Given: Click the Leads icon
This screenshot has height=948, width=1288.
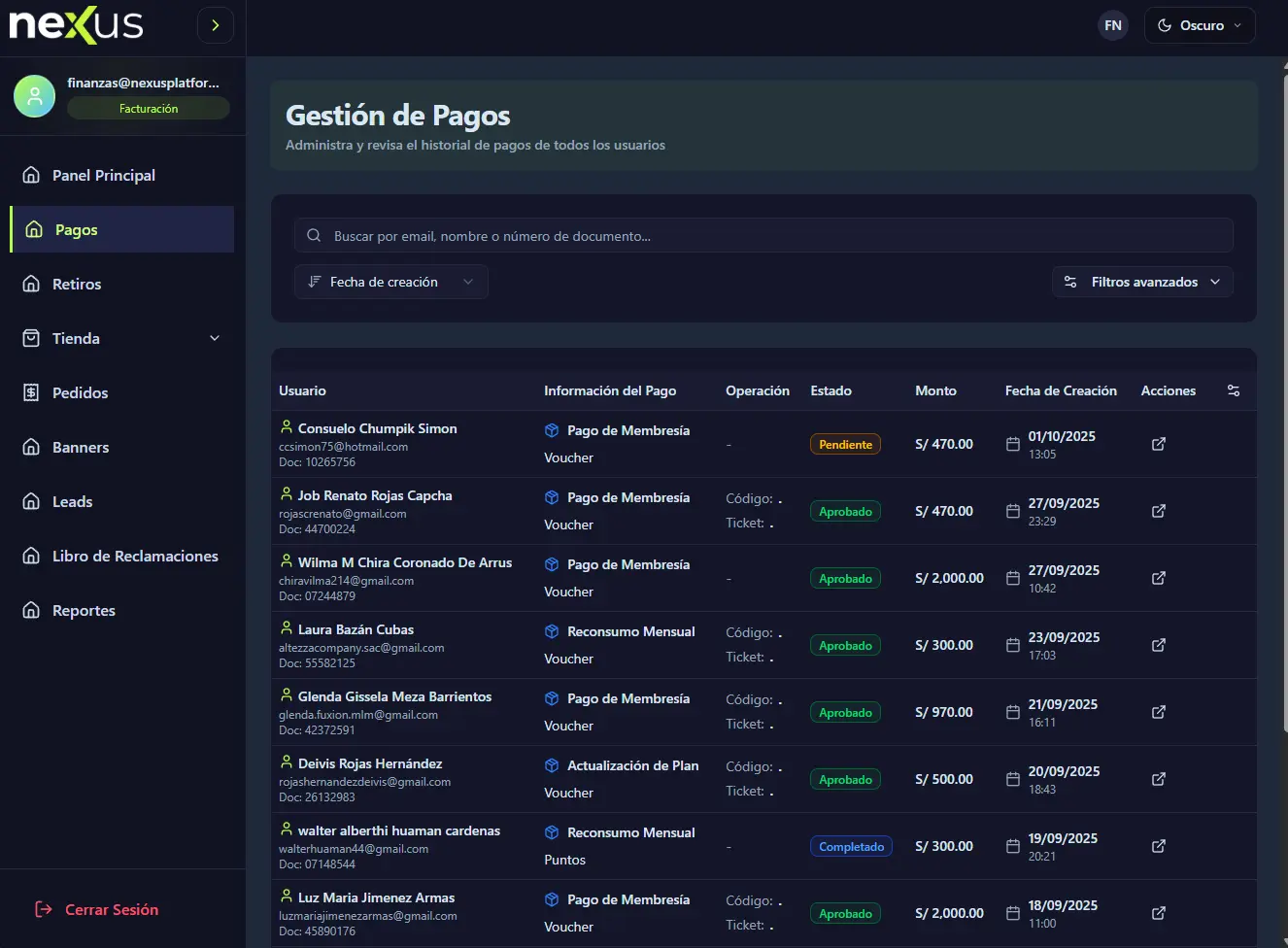Looking at the screenshot, I should click(33, 501).
